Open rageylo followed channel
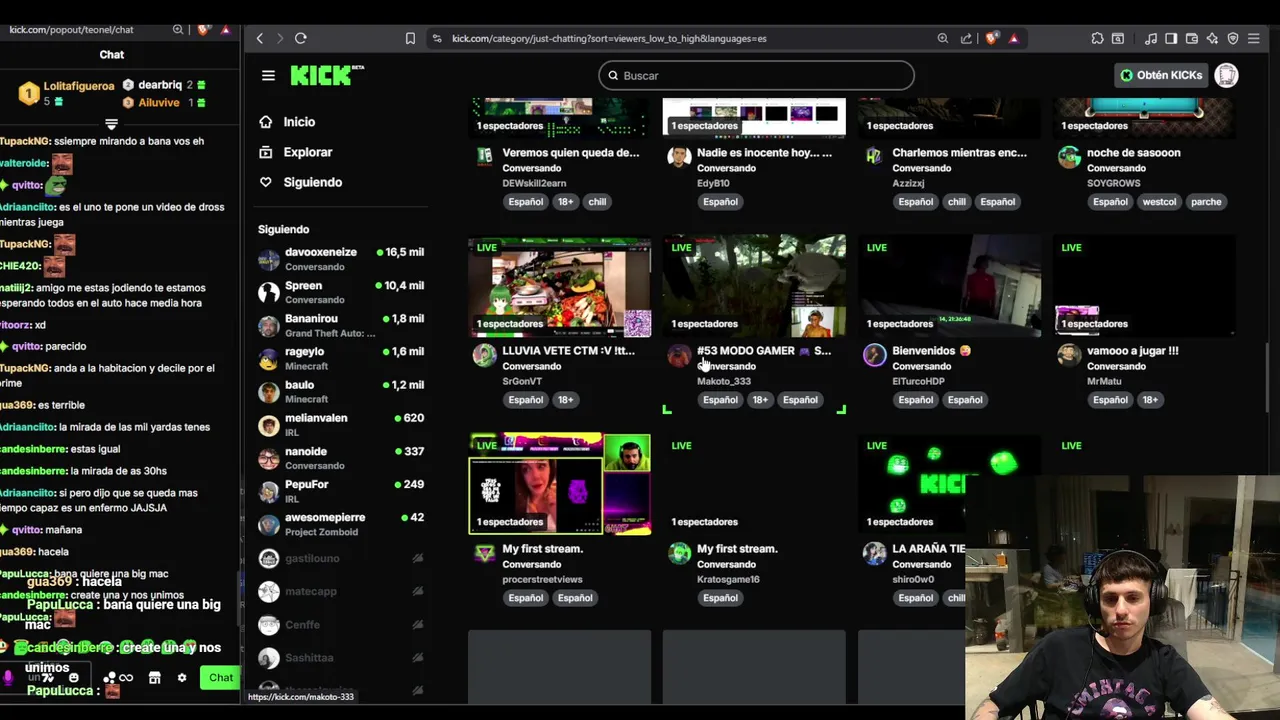1280x720 pixels. (341, 358)
